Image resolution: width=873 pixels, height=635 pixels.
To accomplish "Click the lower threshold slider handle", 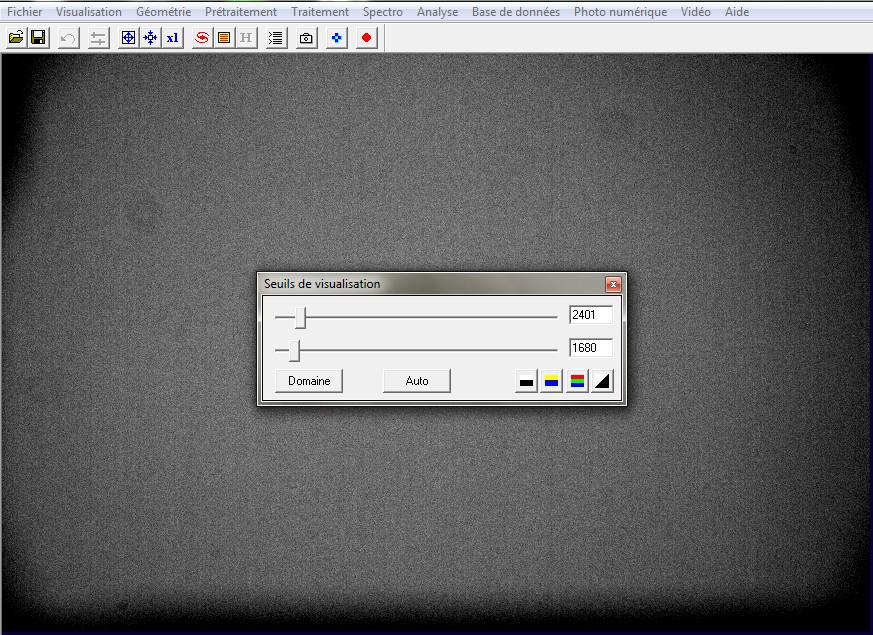I will (295, 351).
